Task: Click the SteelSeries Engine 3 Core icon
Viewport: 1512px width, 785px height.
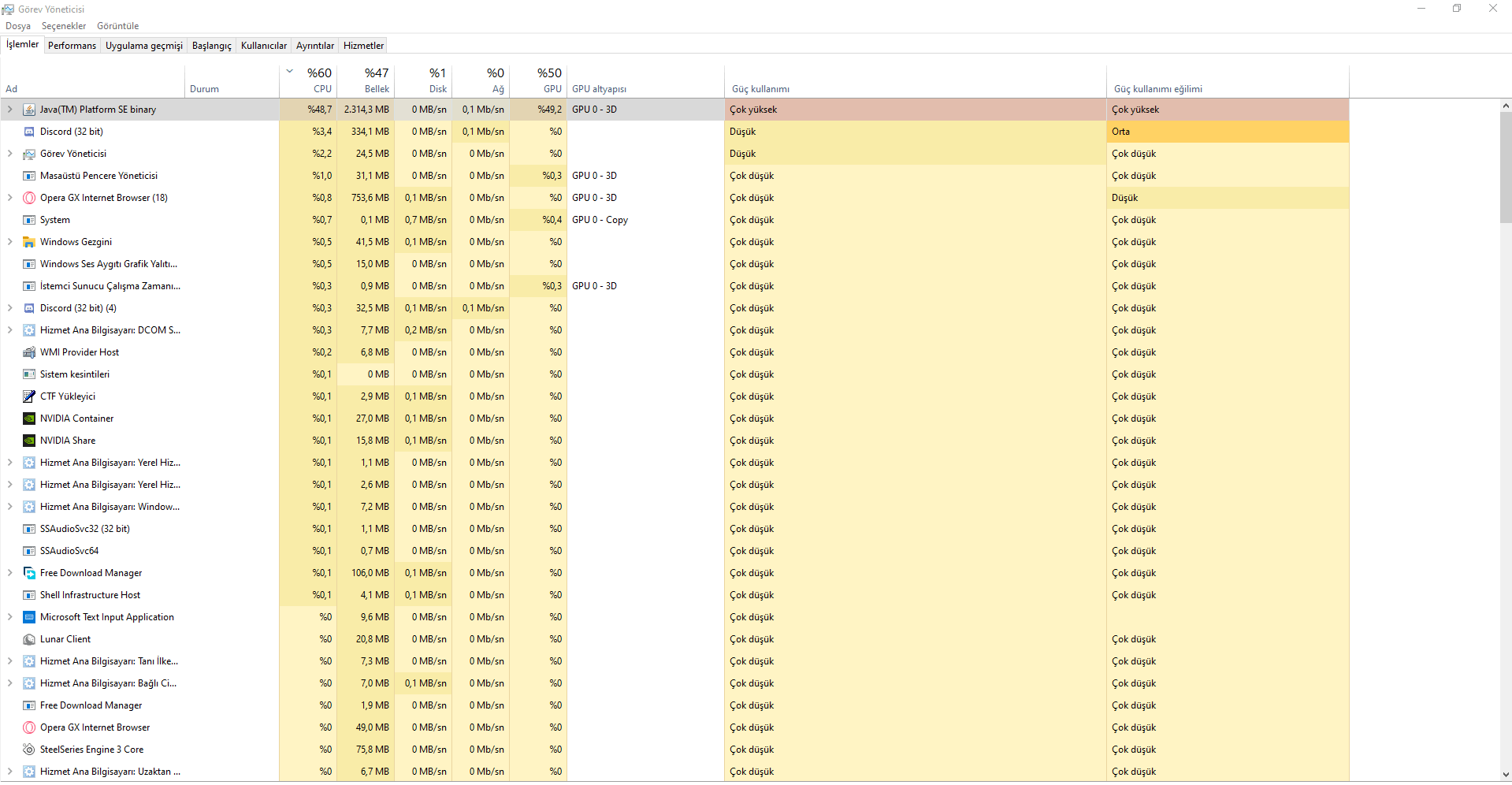Action: pos(29,750)
